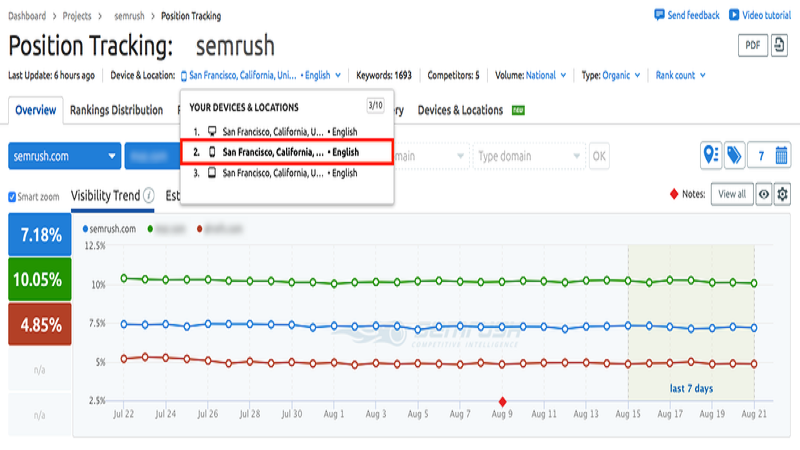Click the new badge next to Devices & Locations
This screenshot has width=800, height=450.
(518, 110)
